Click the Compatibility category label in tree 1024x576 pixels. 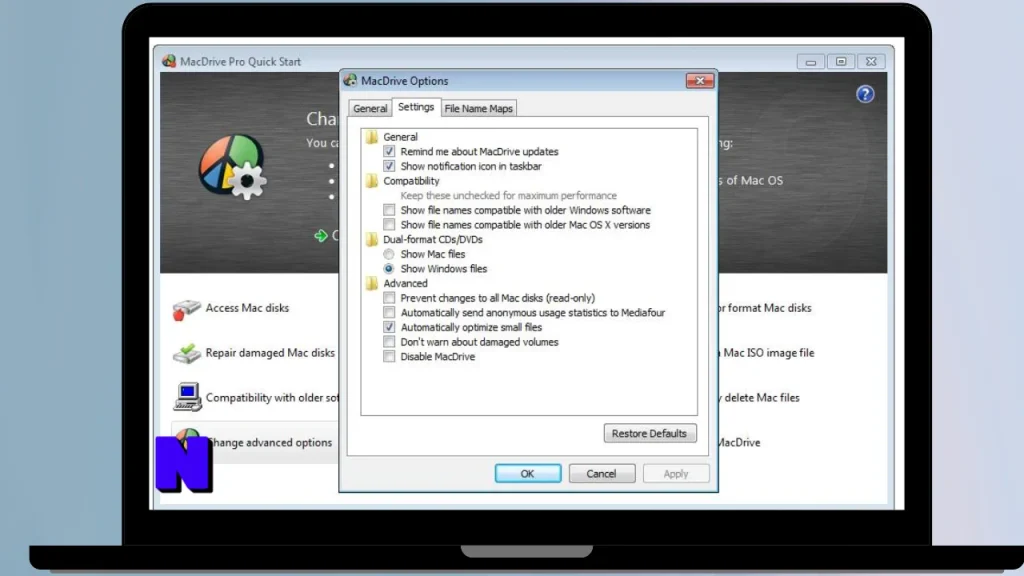pyautogui.click(x=411, y=181)
